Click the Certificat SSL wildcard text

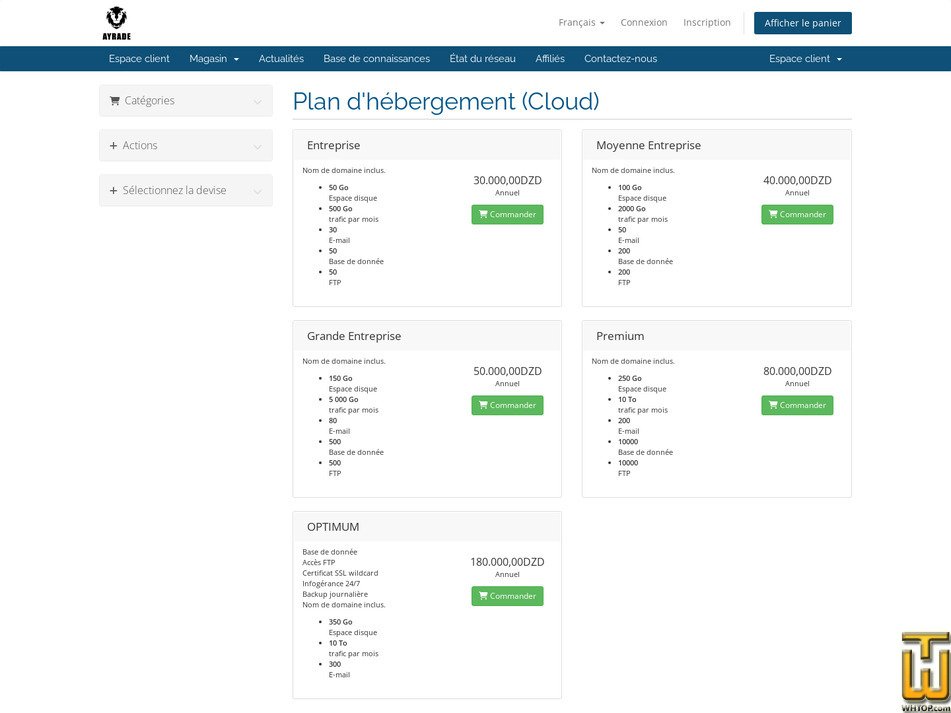[x=340, y=573]
